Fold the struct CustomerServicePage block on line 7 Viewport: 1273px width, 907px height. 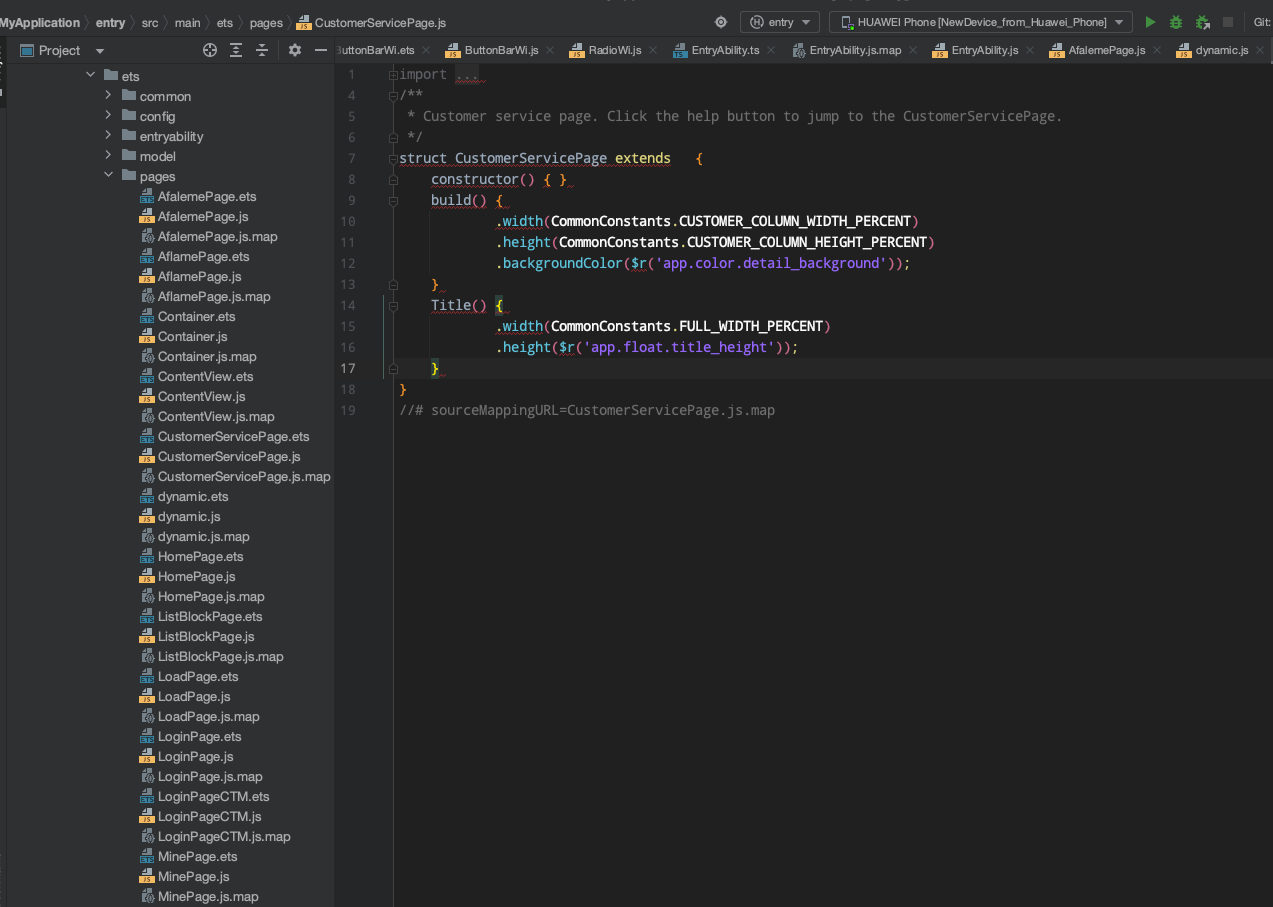(393, 159)
